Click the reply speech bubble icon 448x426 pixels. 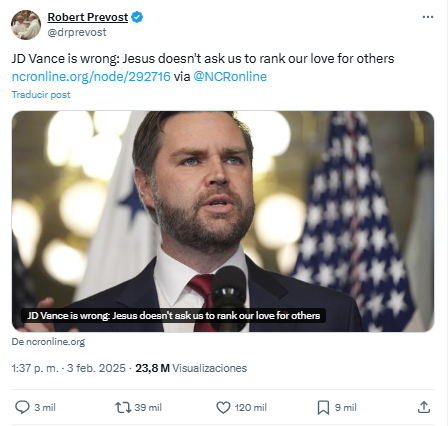(22, 407)
